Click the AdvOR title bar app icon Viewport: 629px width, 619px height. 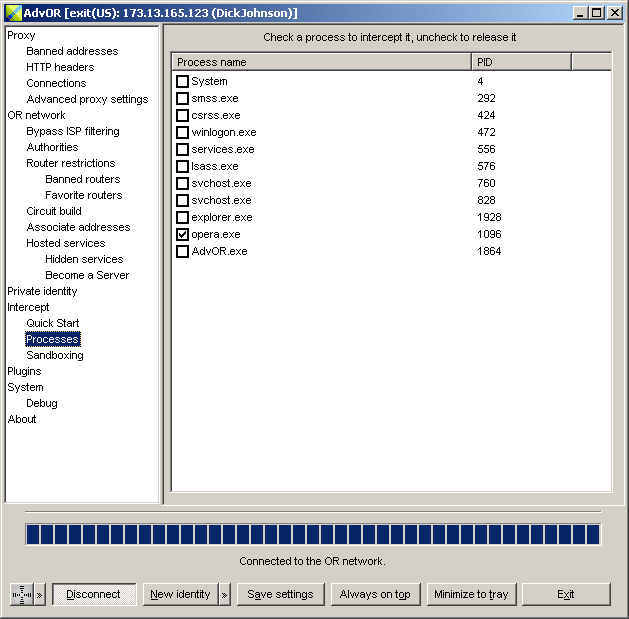point(13,13)
